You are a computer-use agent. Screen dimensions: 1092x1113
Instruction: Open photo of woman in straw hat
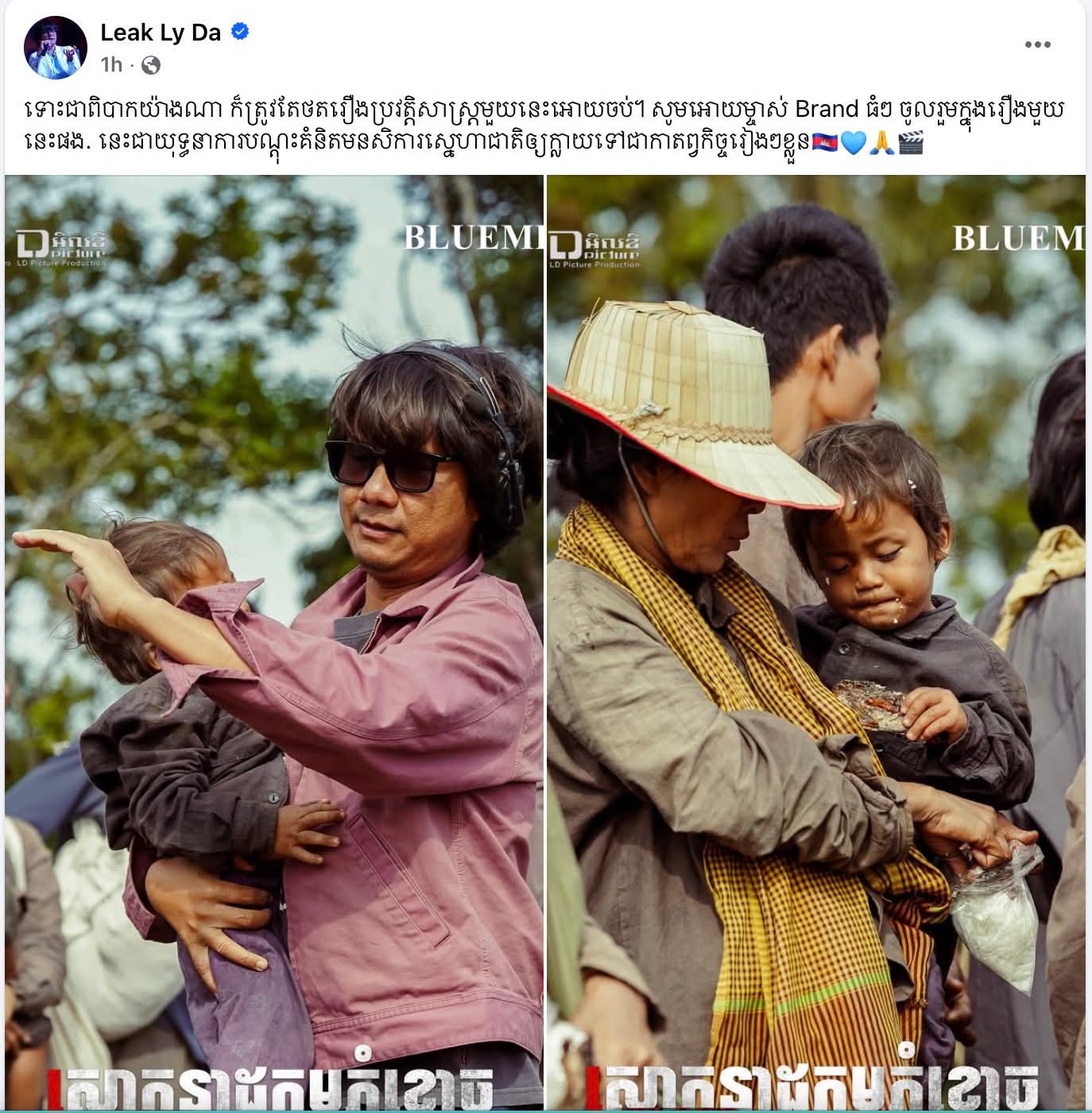click(x=816, y=643)
